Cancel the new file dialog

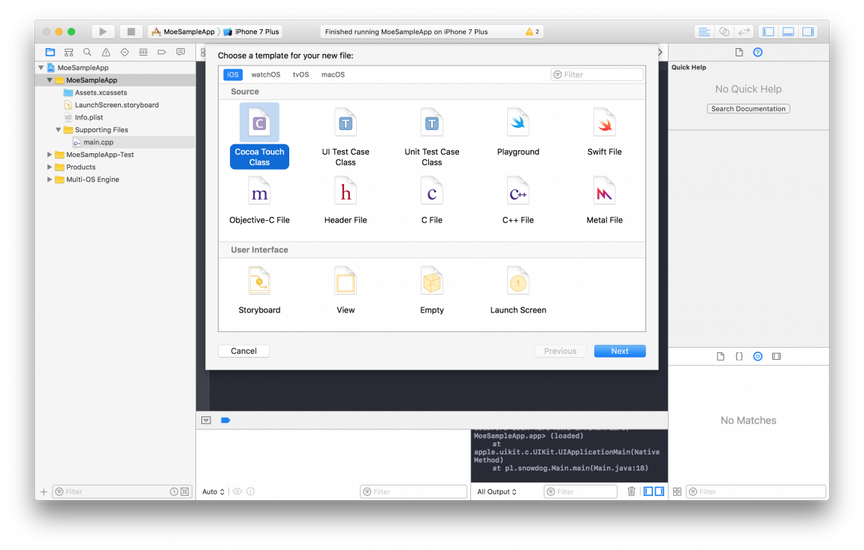click(244, 351)
